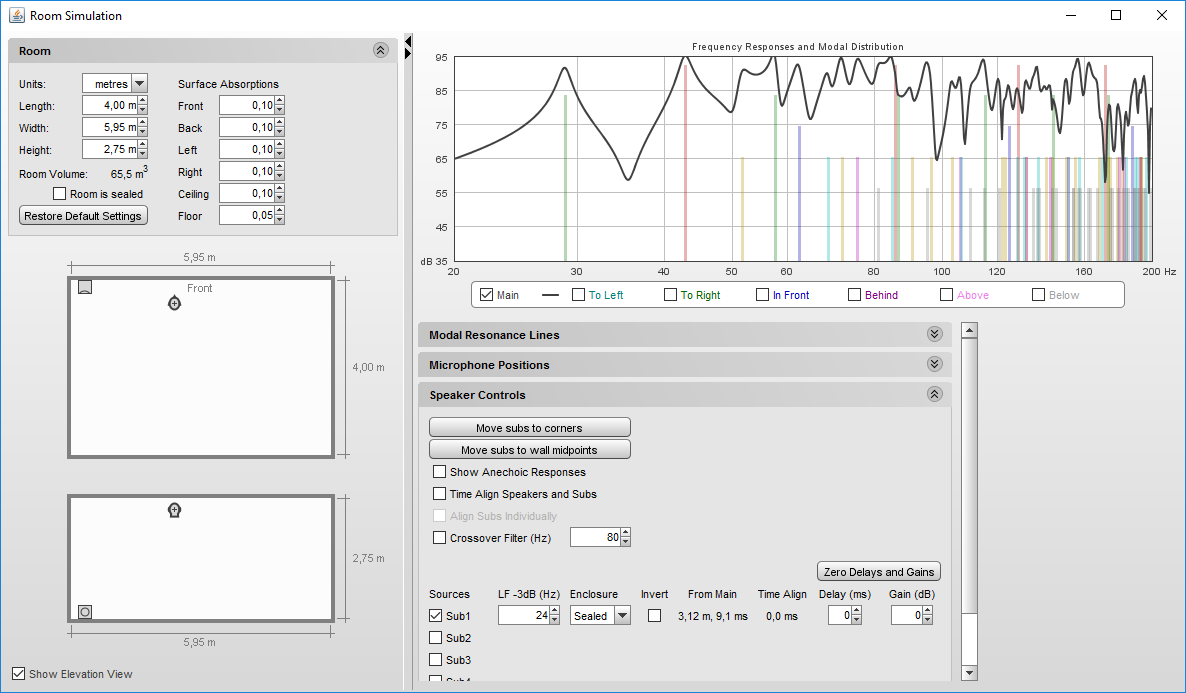Increase room Length with the up stepper arrow
Screen dimensions: 1186x693
[x=143, y=101]
